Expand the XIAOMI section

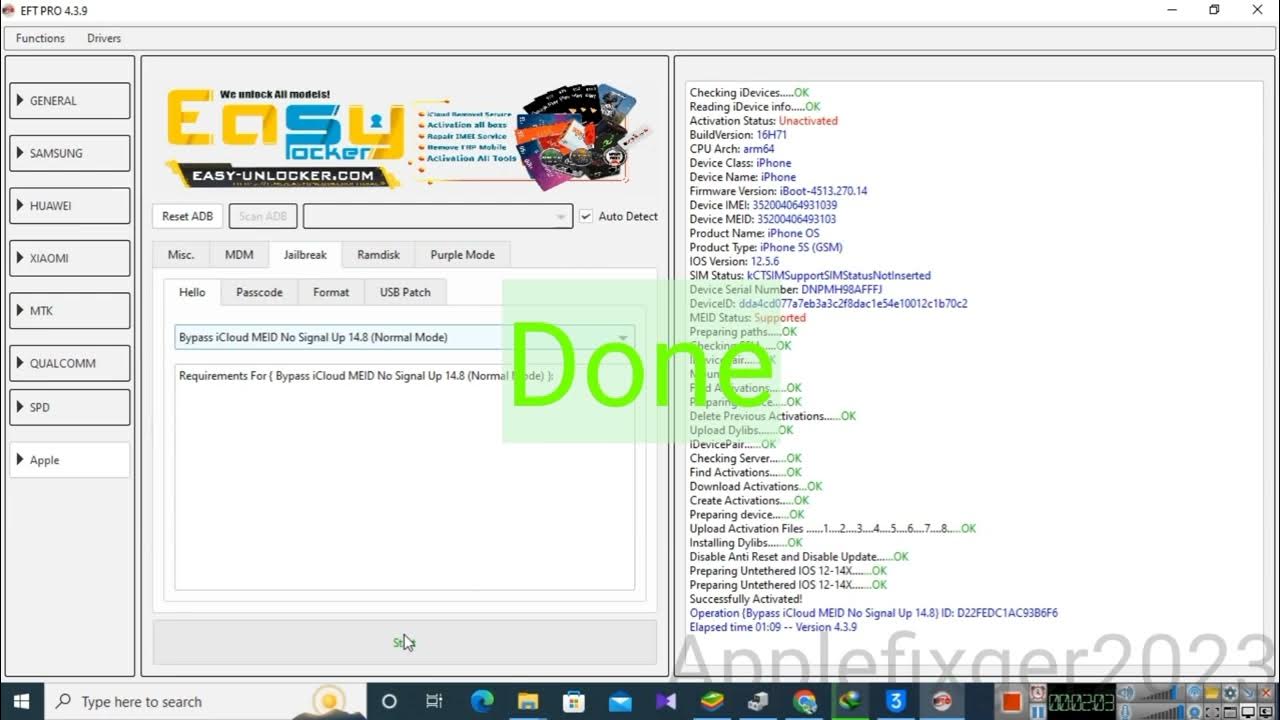[70, 258]
